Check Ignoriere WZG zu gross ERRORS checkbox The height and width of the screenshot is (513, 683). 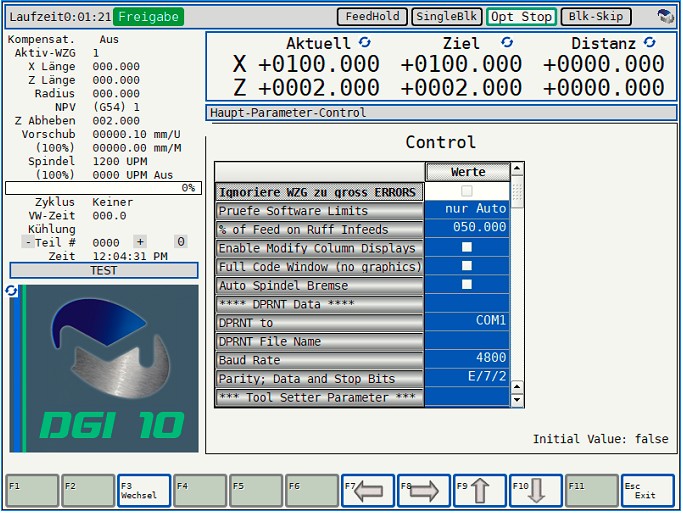click(467, 191)
